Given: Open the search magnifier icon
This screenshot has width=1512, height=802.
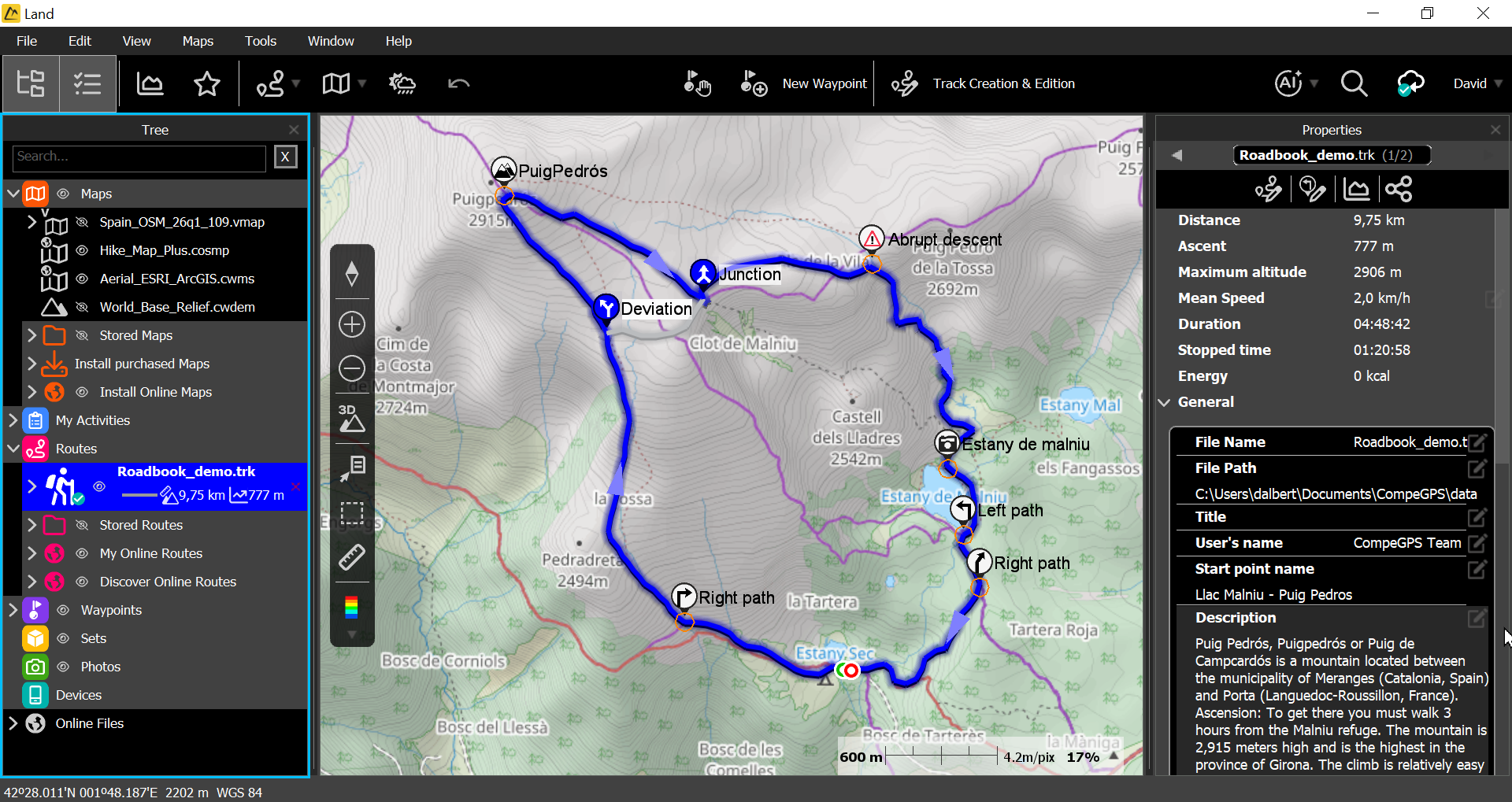Looking at the screenshot, I should (1354, 83).
